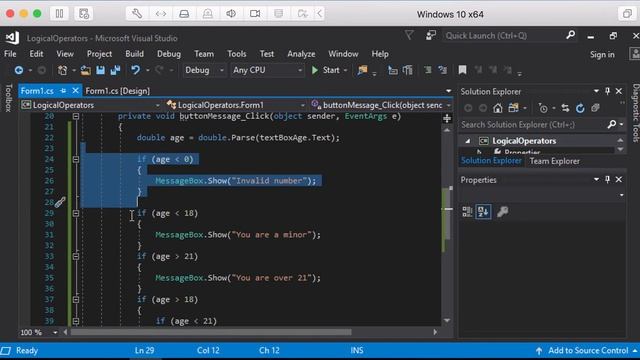Switch to Form1.cs [Design] tab
640x360 pixels.
tap(118, 91)
